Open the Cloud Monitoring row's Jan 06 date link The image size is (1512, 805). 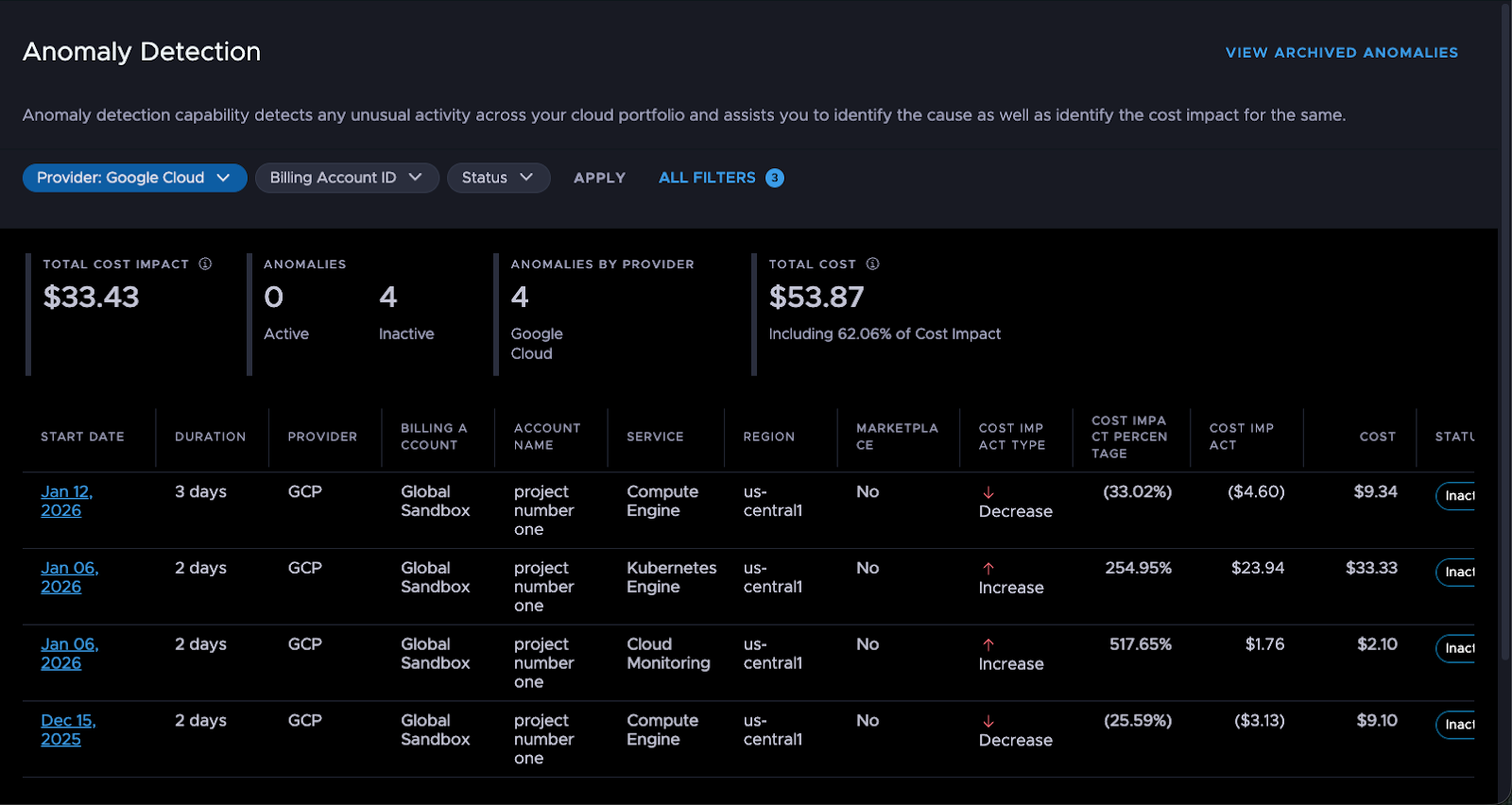coord(69,654)
